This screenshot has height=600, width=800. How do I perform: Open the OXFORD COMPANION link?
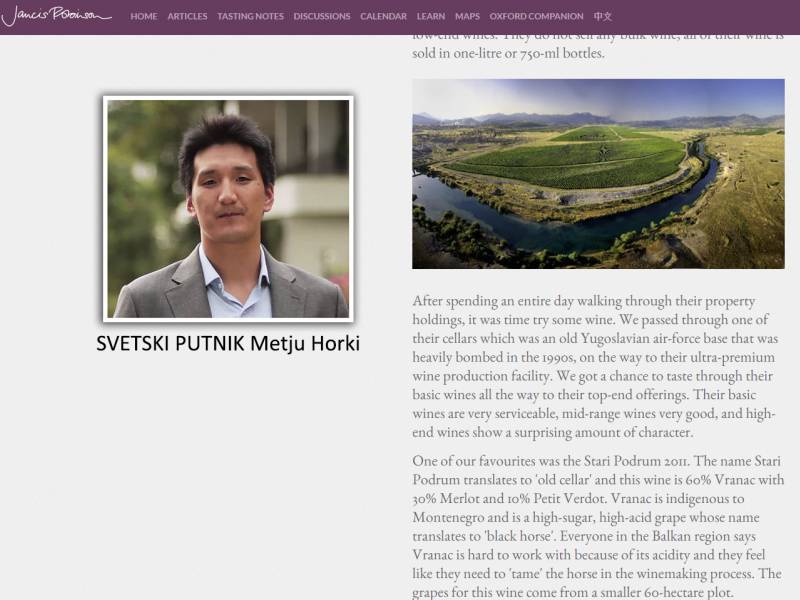[537, 17]
